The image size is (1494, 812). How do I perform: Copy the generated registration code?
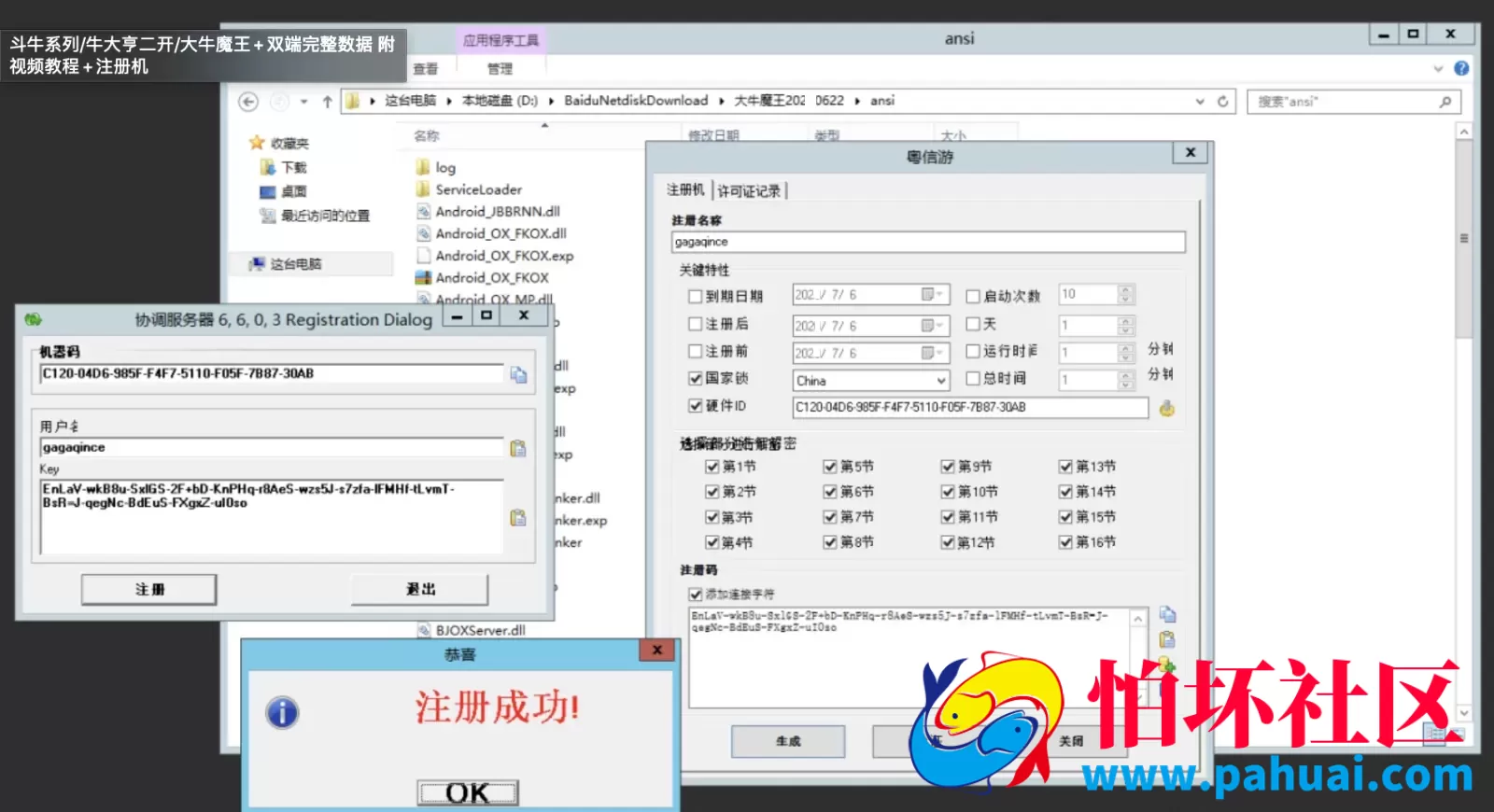coord(1167,615)
